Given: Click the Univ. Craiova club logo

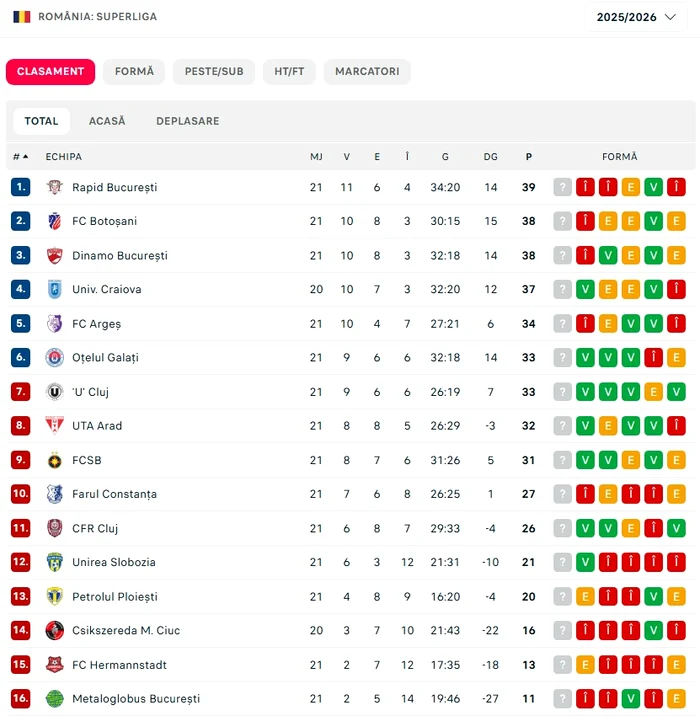Looking at the screenshot, I should click(55, 289).
